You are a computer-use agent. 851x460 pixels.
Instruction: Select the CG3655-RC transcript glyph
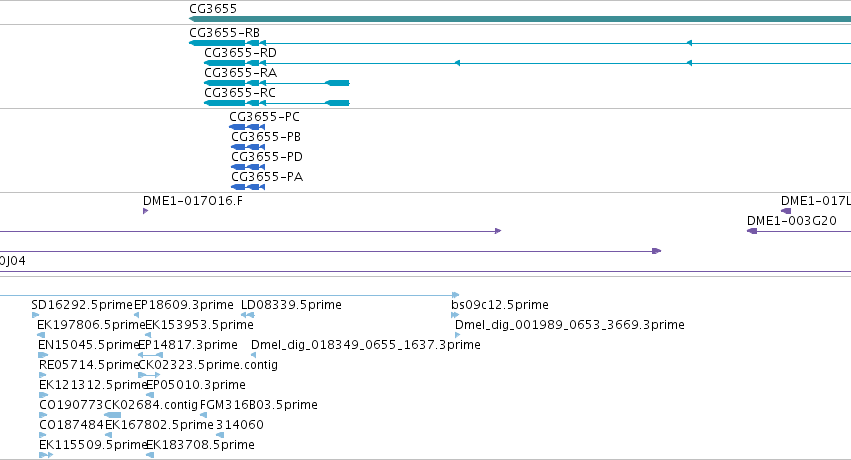click(x=277, y=103)
